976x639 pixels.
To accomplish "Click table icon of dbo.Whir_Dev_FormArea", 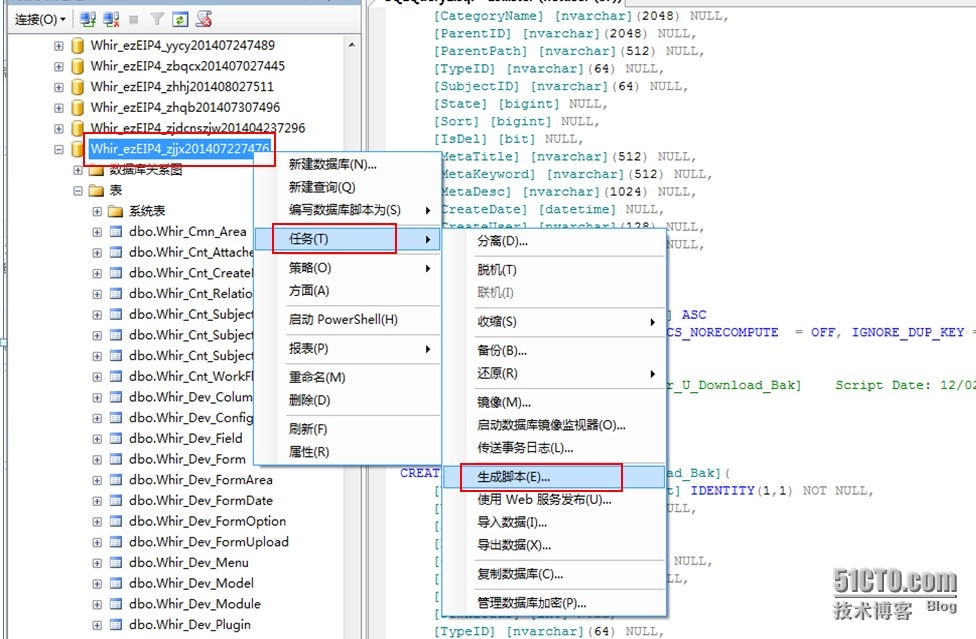I will [115, 480].
